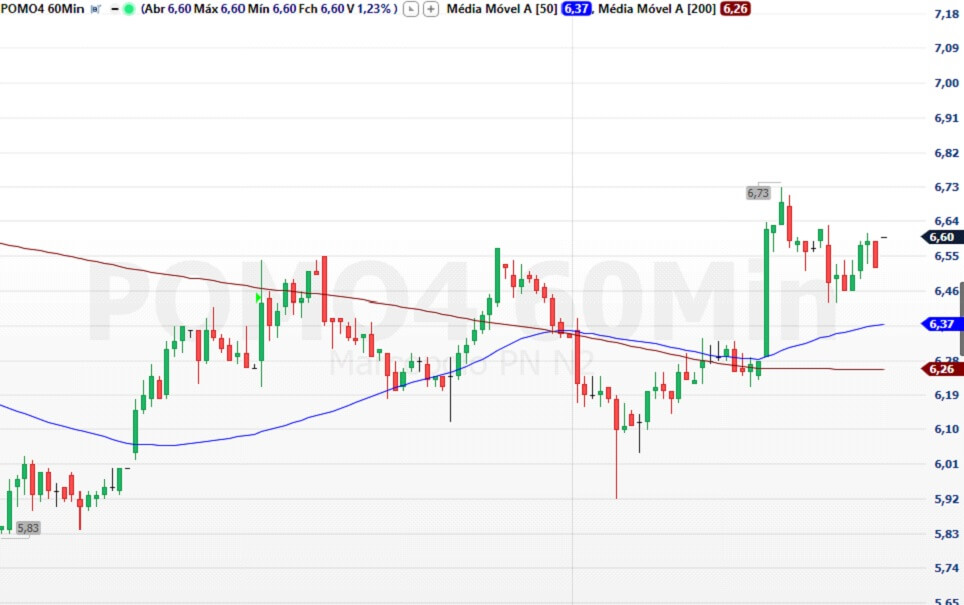Image resolution: width=964 pixels, height=605 pixels.
Task: Click the black 6,60 current price tag
Action: point(940,237)
